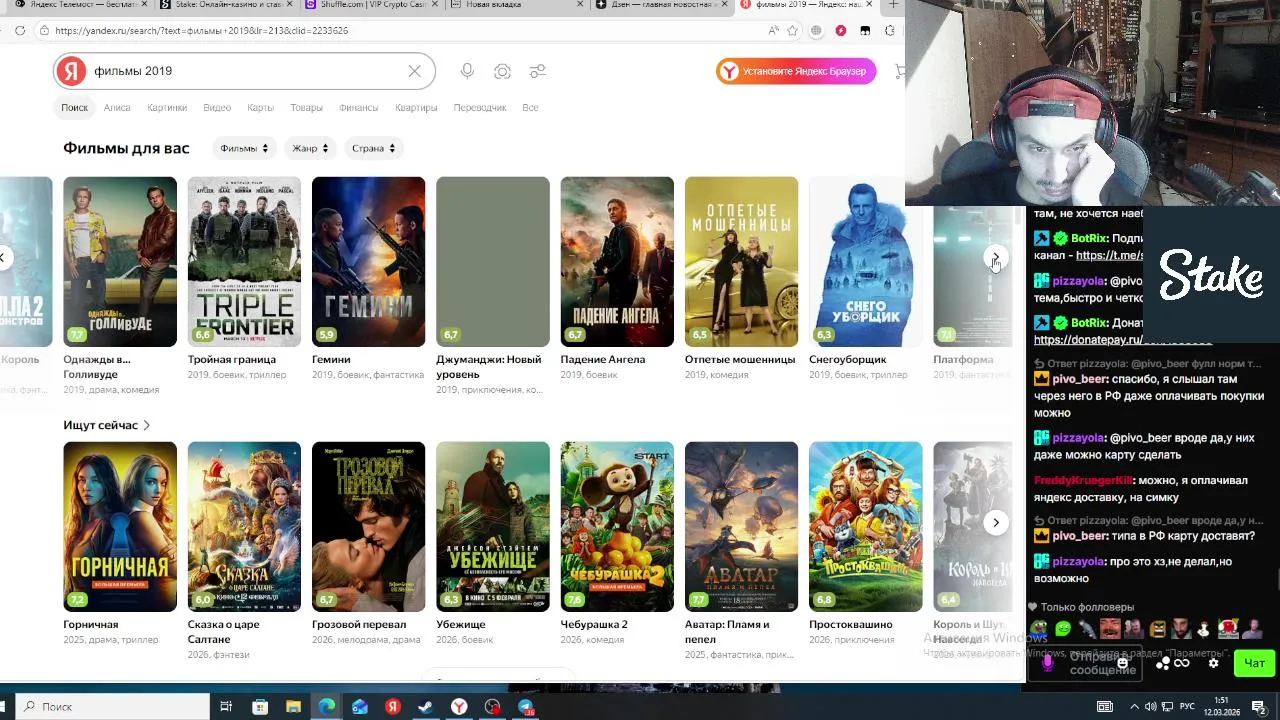
Task: Open the 'Горничная' movie poster
Action: point(120,527)
